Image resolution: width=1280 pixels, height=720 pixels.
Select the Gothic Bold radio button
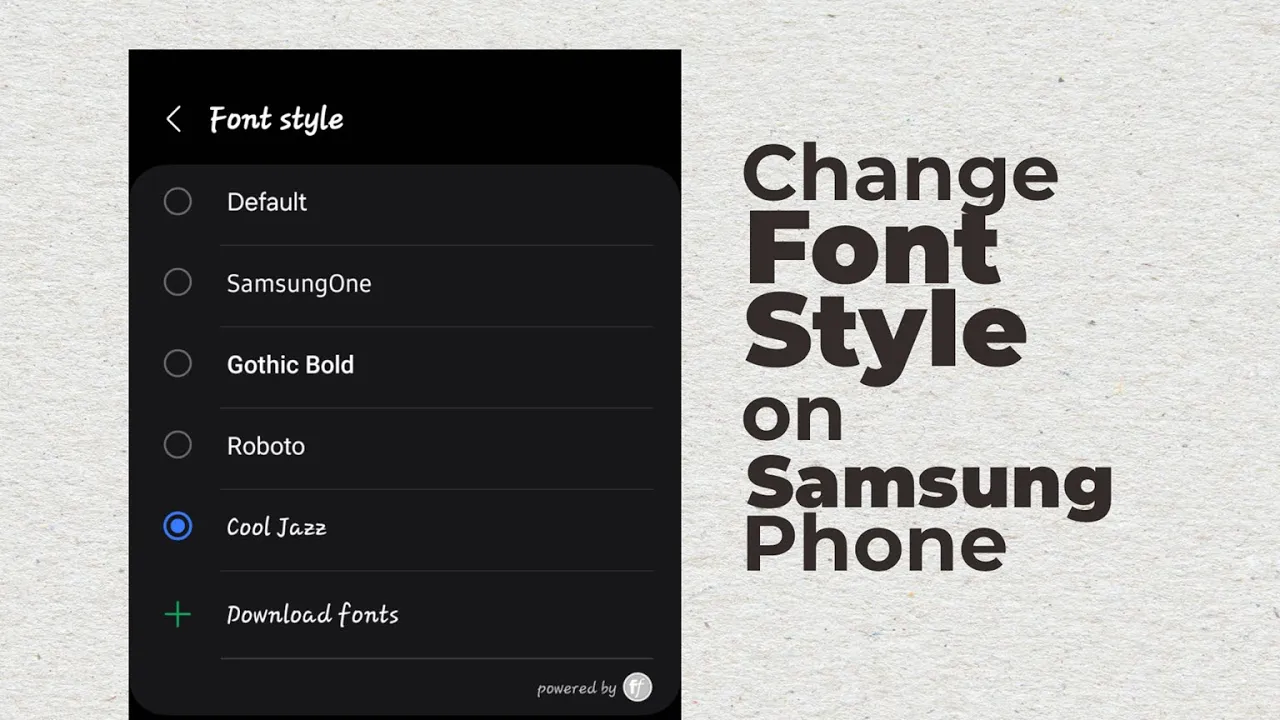(x=177, y=364)
